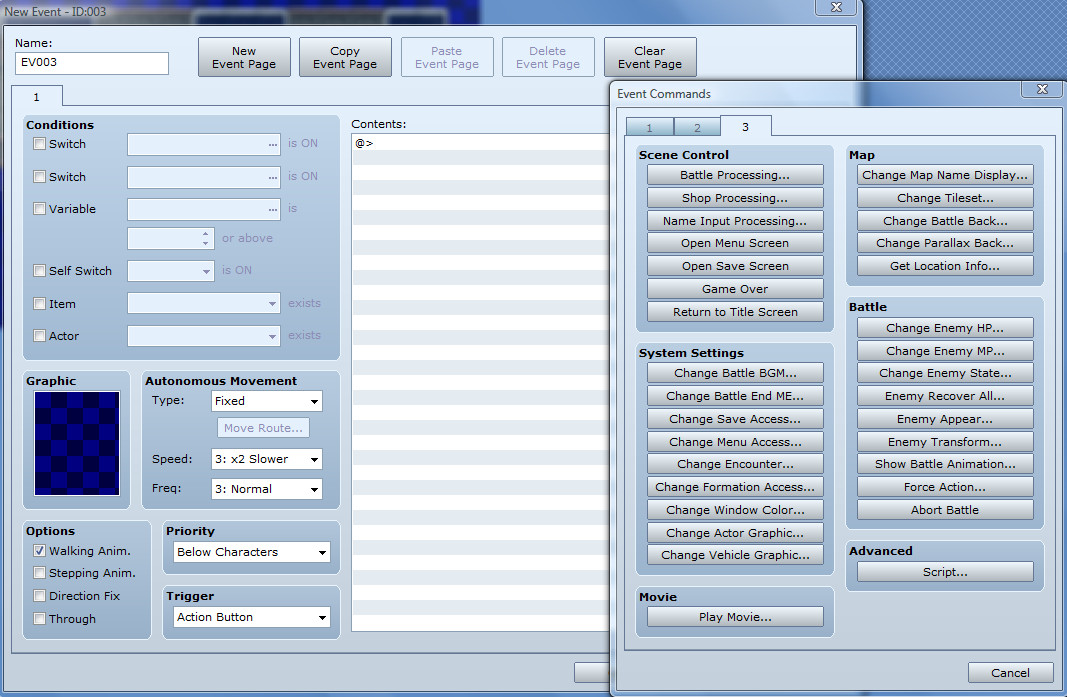Open Get Location Info command
This screenshot has height=697, width=1067.
coord(945,266)
